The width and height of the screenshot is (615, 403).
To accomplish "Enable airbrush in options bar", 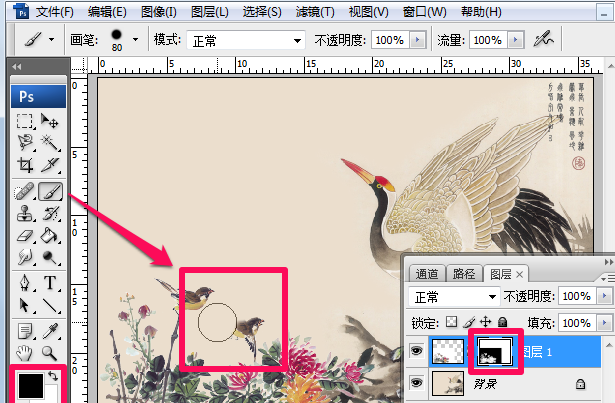I will 544,39.
